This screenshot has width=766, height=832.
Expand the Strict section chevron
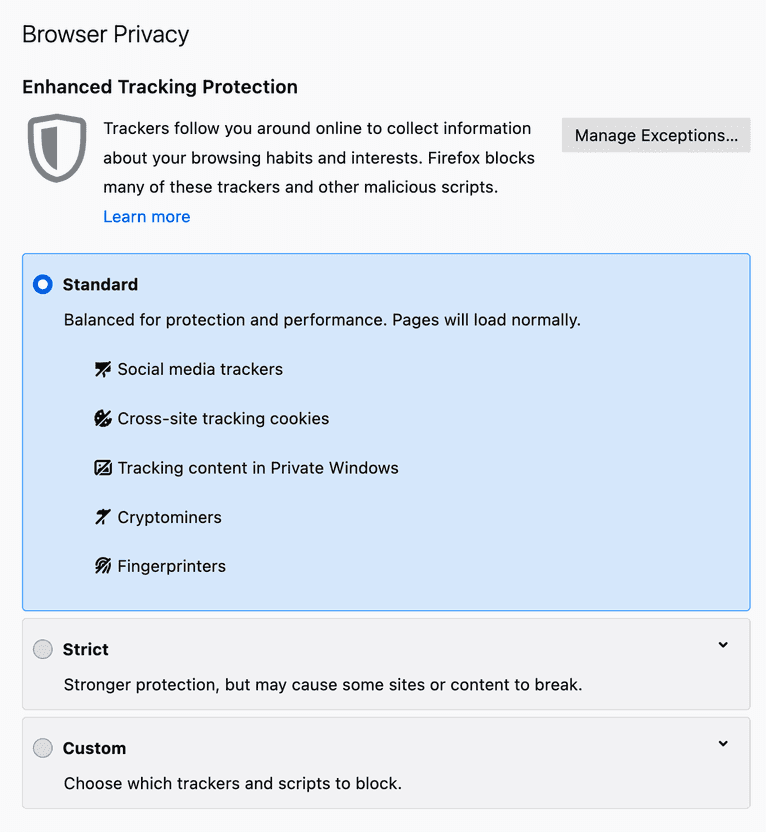click(723, 645)
